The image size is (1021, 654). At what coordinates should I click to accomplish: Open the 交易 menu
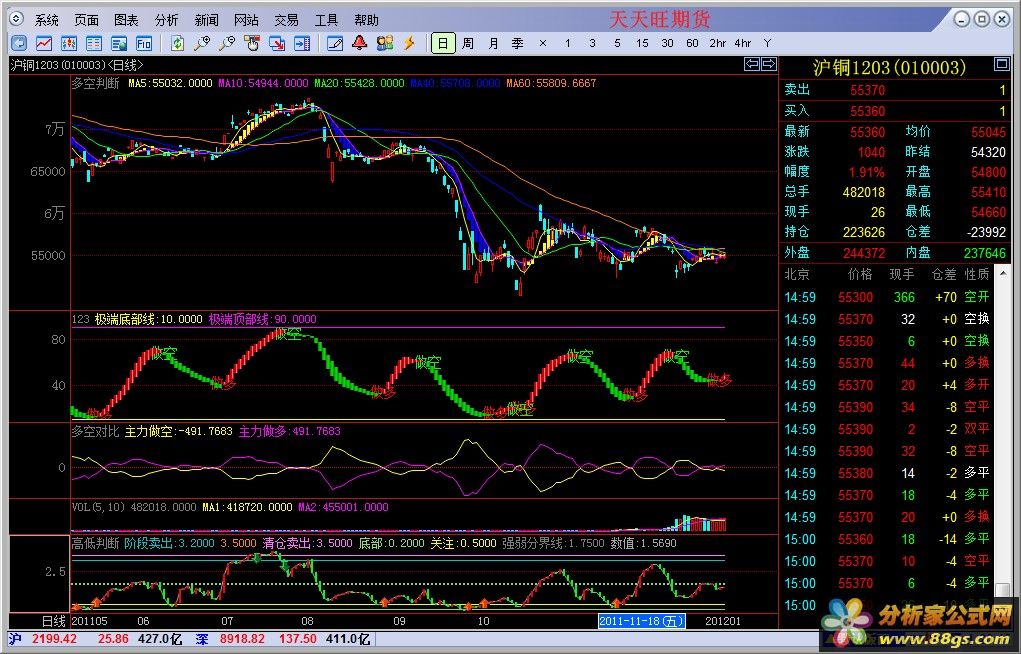point(287,20)
